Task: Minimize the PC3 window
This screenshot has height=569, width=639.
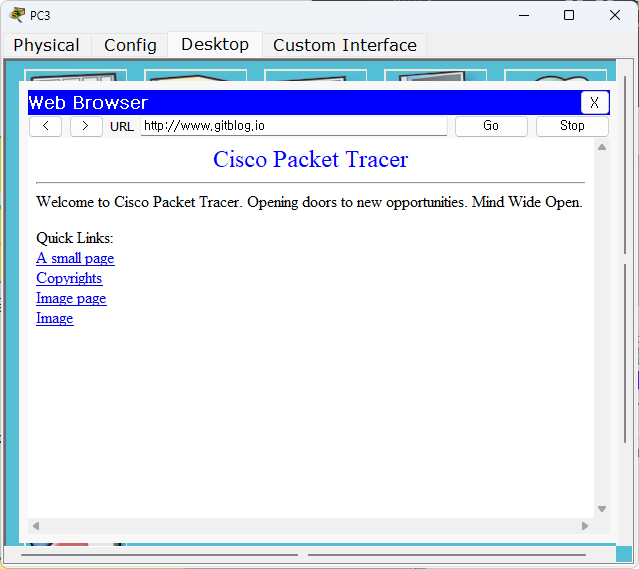Action: (x=524, y=15)
